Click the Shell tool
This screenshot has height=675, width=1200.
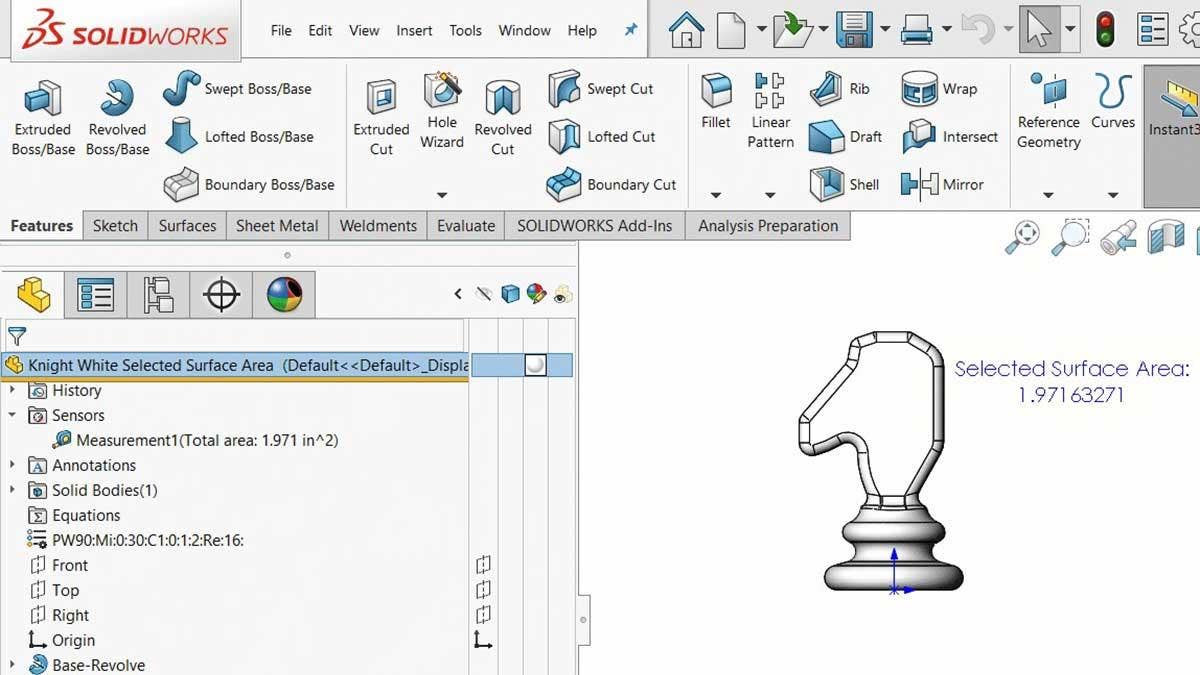[844, 185]
